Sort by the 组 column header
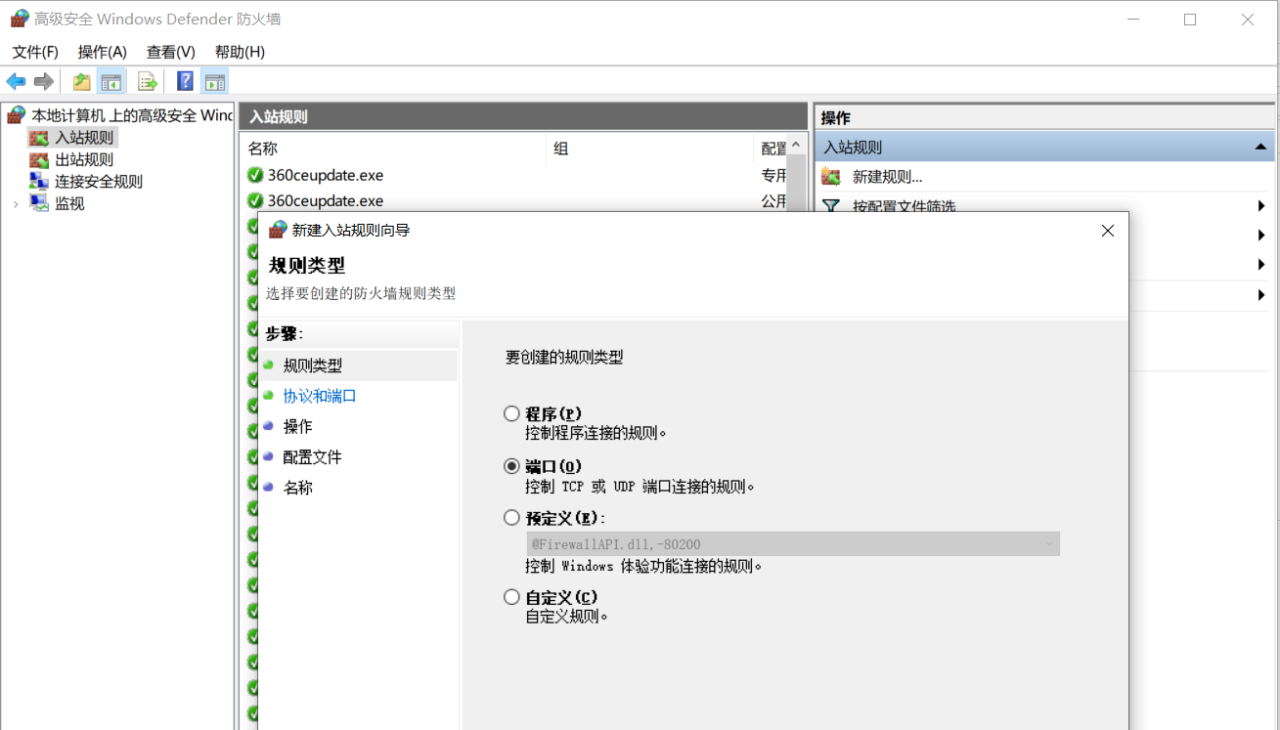This screenshot has width=1280, height=730. (x=561, y=149)
